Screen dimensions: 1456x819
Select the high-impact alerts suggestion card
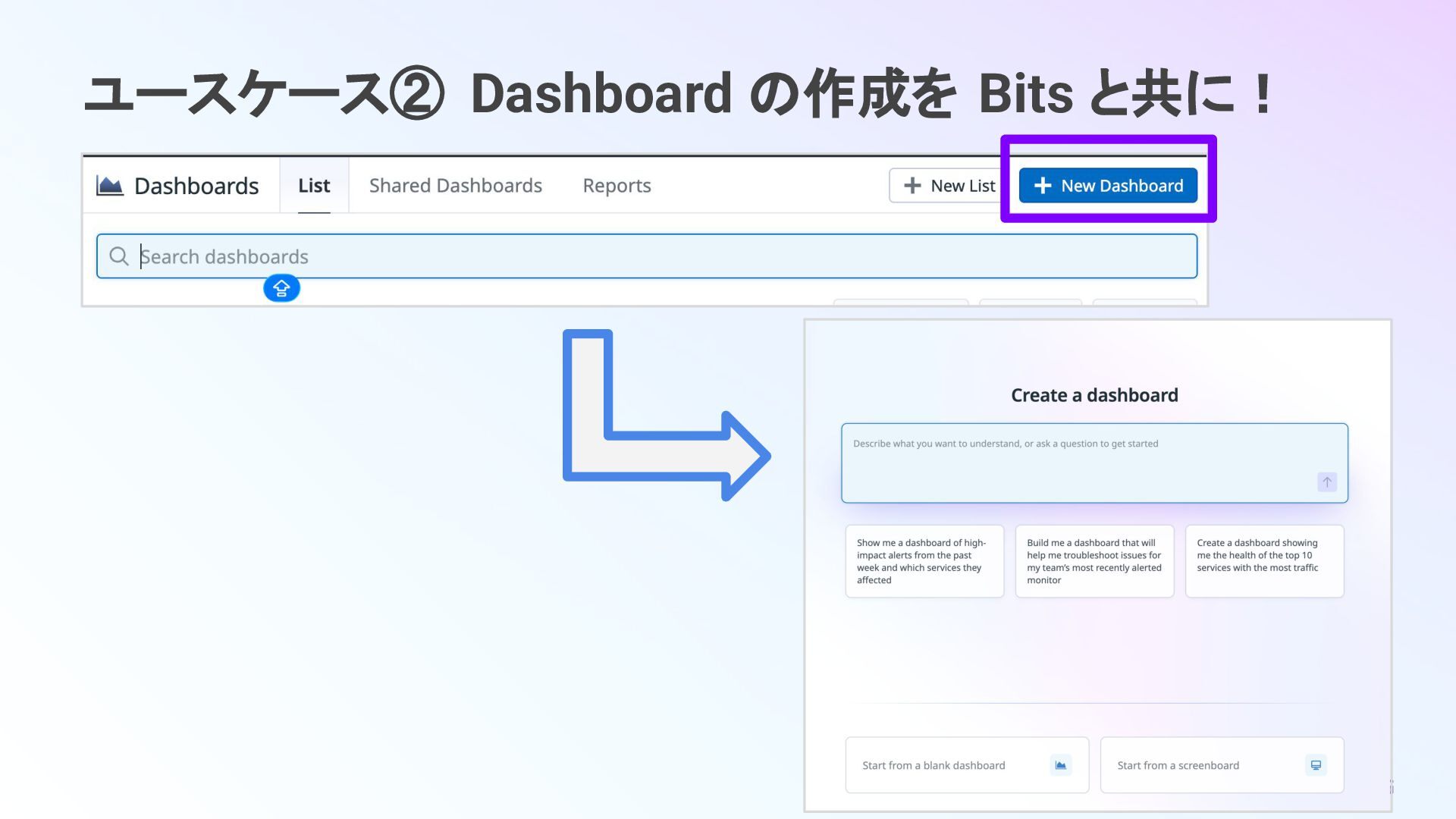[924, 561]
